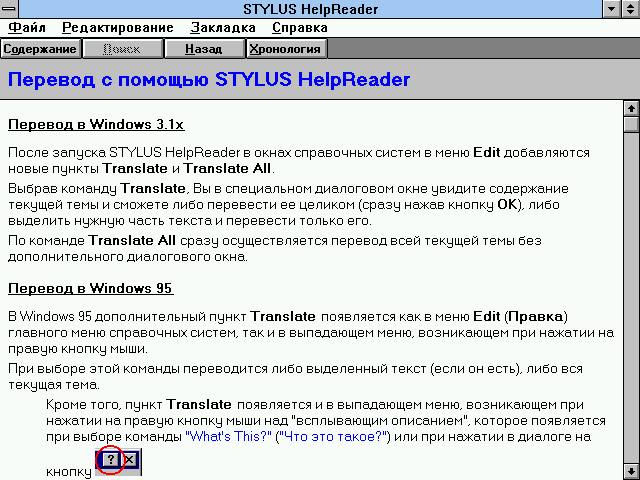Image resolution: width=640 pixels, height=480 pixels.
Task: Minimize the window via the title bar down arrow
Action: coord(612,9)
